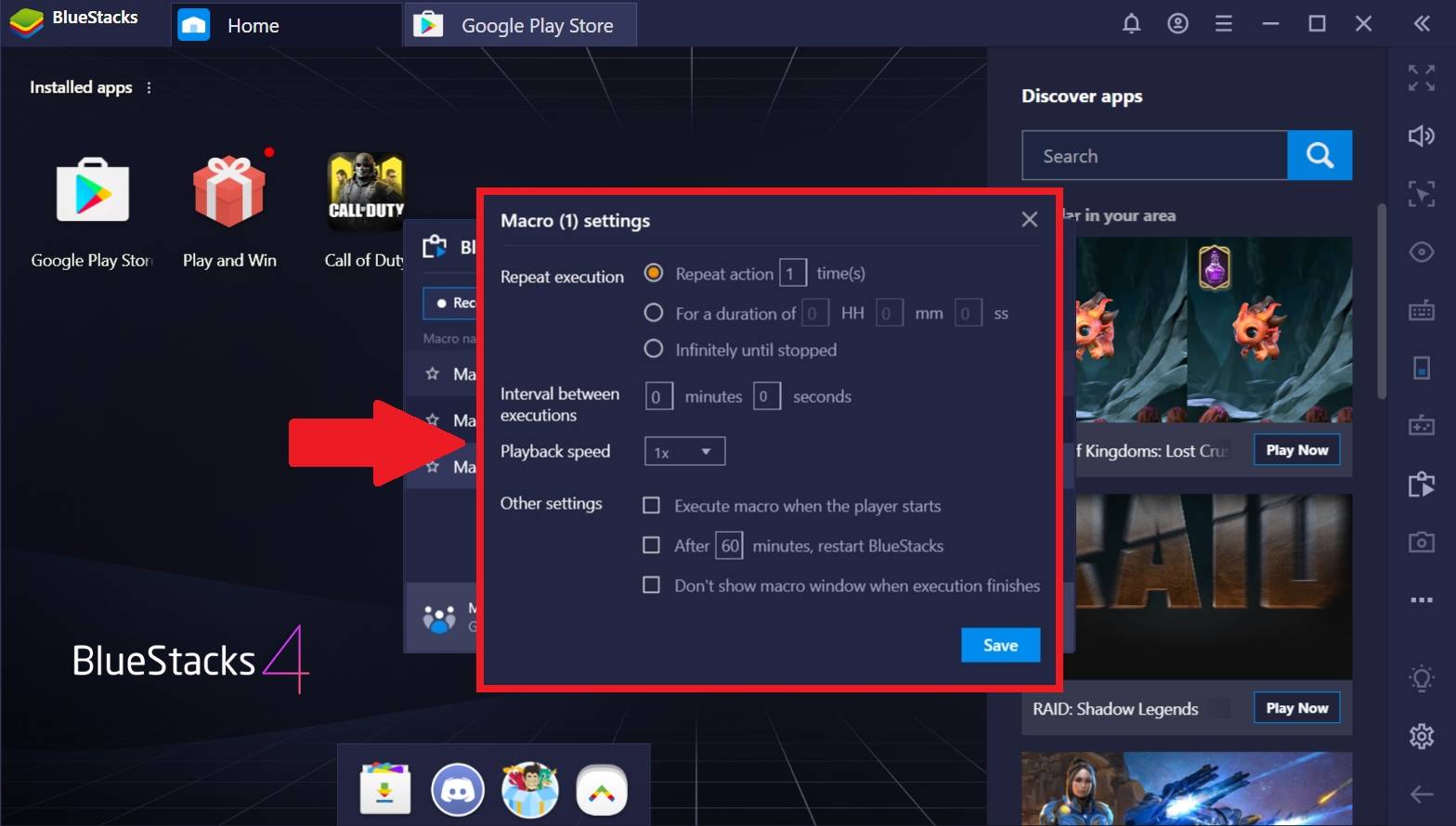Viewport: 1456px width, 826px height.
Task: Select Infinitely until stopped radio option
Action: 654,349
